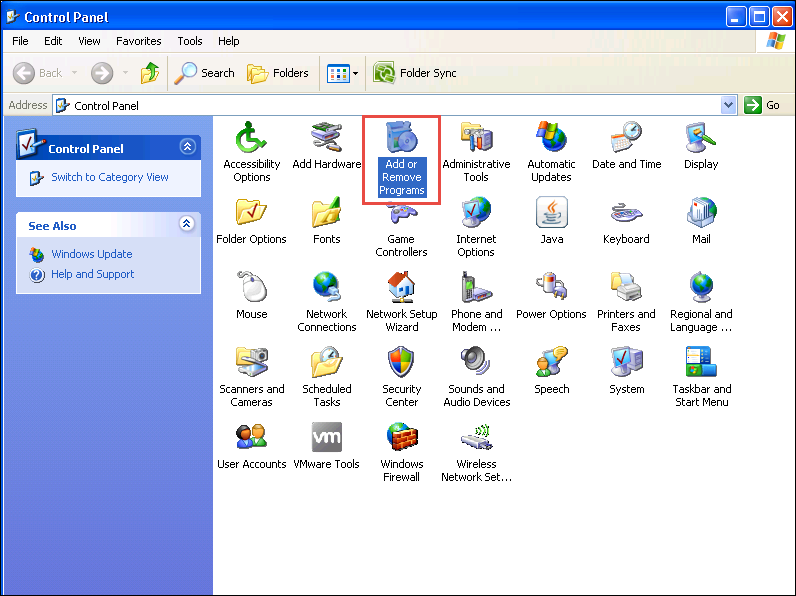
Task: Open Add or Remove Programs
Action: pyautogui.click(x=401, y=140)
